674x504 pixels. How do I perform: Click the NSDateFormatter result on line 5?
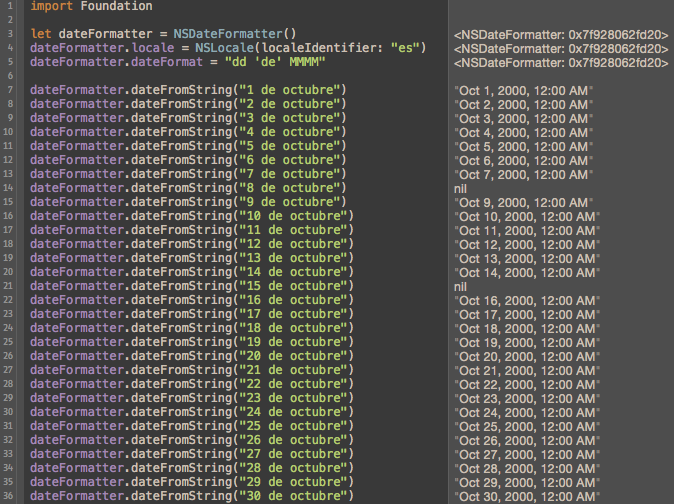[x=561, y=63]
